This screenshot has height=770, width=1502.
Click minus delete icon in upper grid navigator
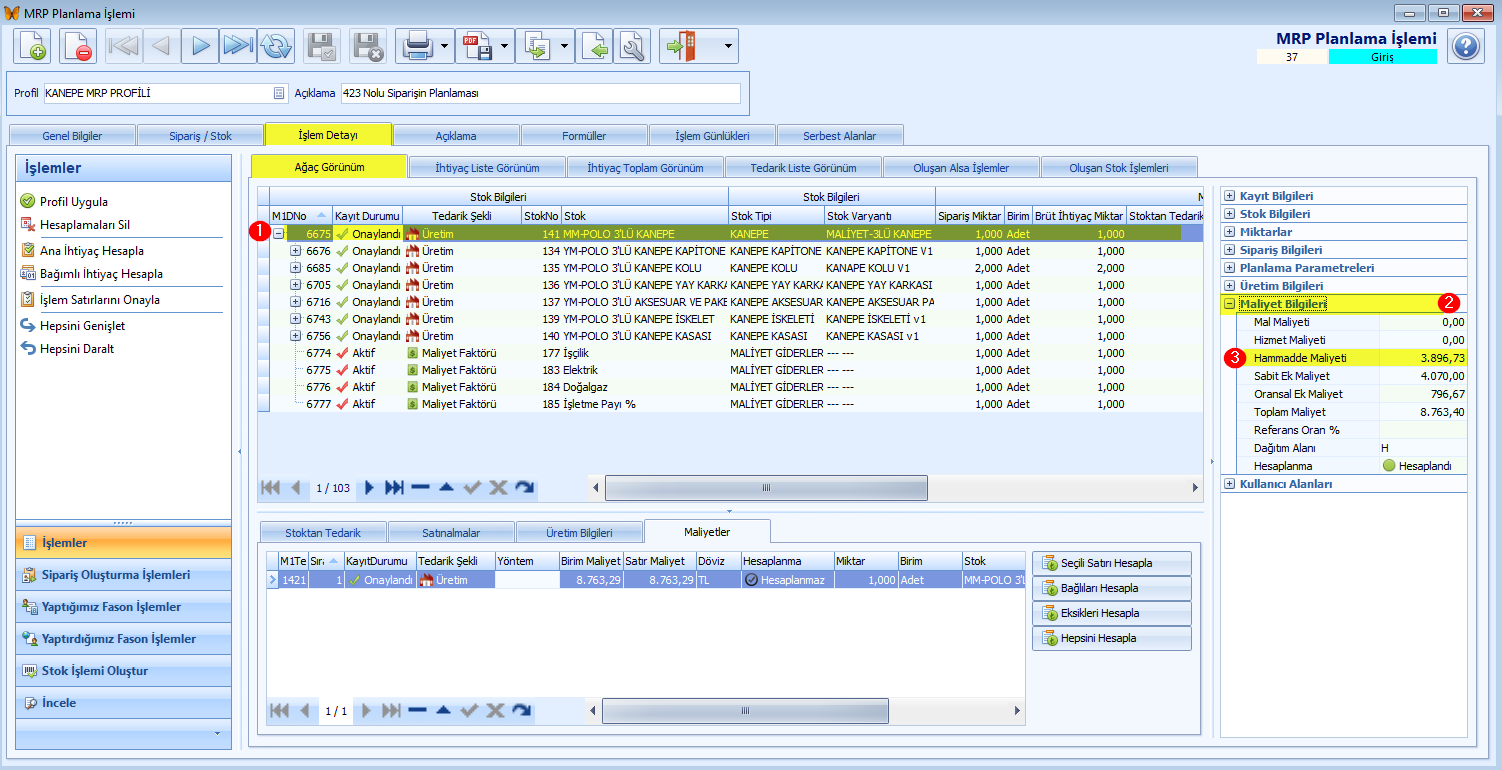coord(420,488)
